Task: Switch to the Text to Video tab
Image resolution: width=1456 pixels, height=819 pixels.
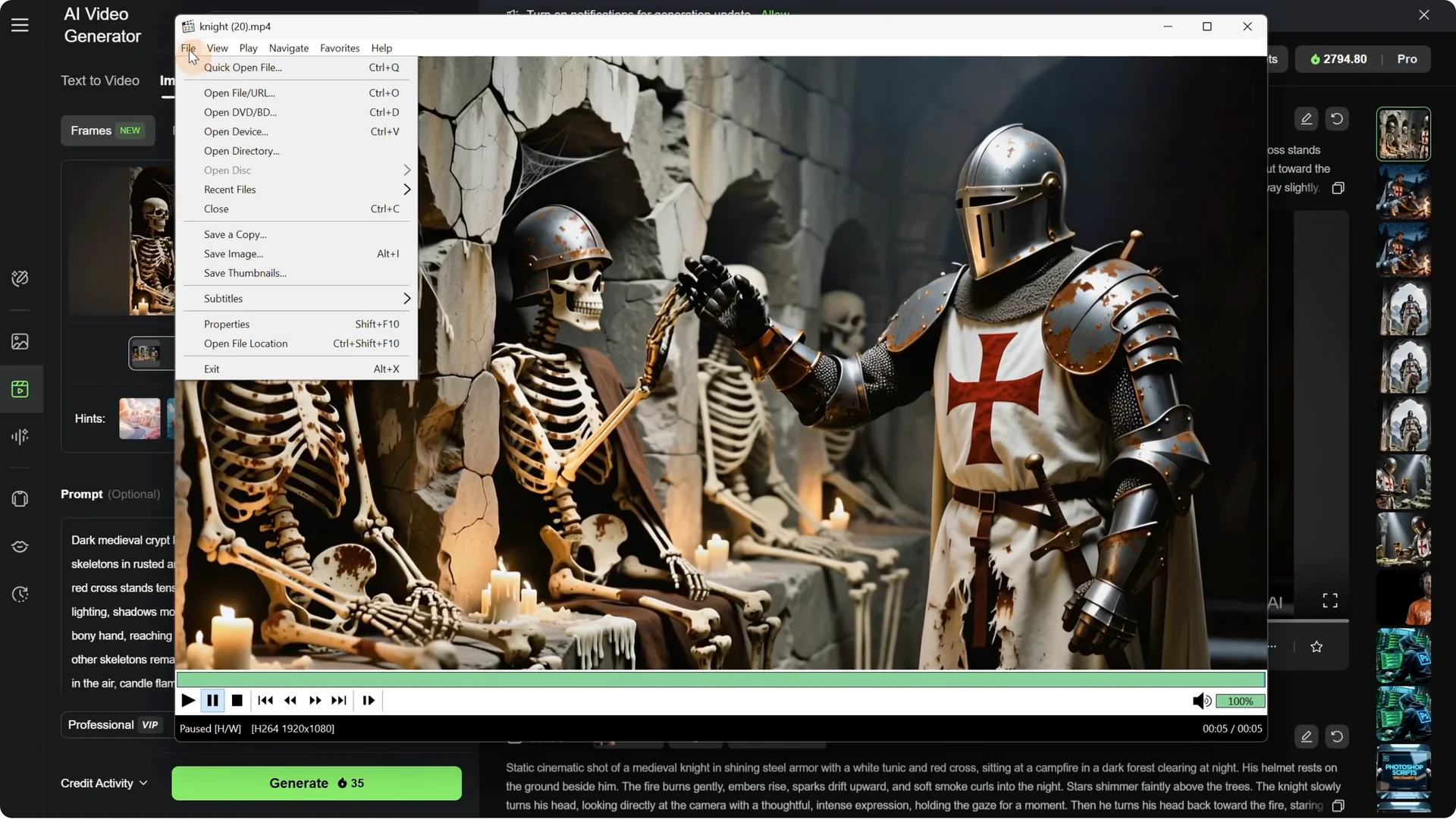Action: coord(99,80)
